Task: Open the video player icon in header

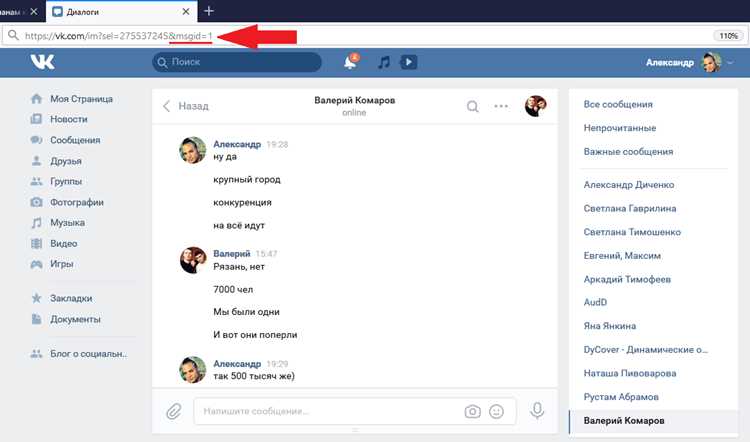Action: pyautogui.click(x=408, y=62)
